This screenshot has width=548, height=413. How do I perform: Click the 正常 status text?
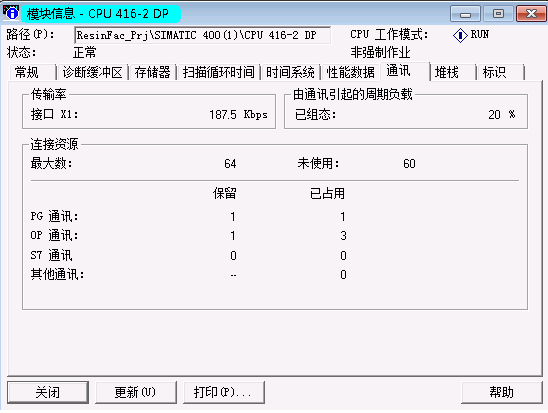coord(85,53)
